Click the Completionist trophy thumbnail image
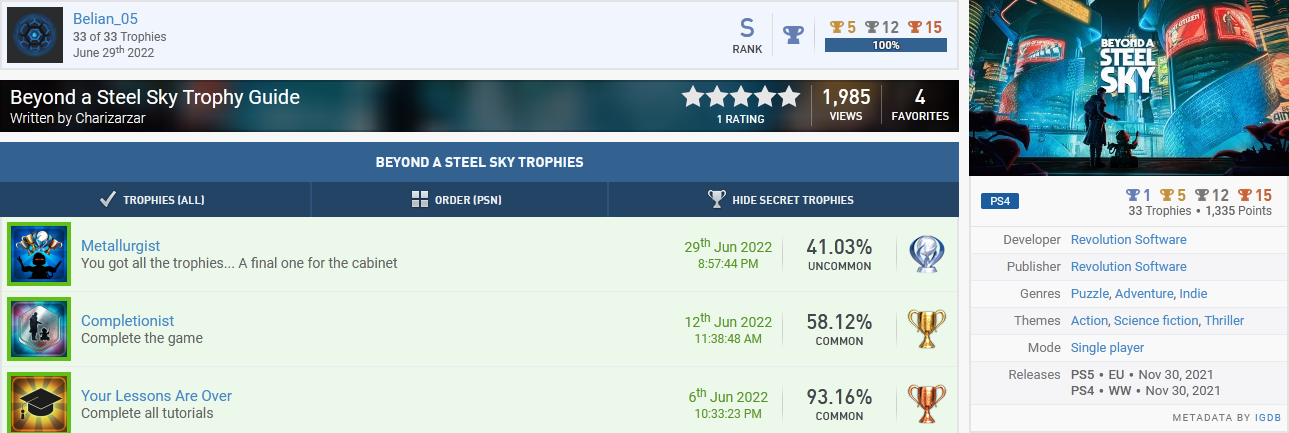 pyautogui.click(x=39, y=329)
